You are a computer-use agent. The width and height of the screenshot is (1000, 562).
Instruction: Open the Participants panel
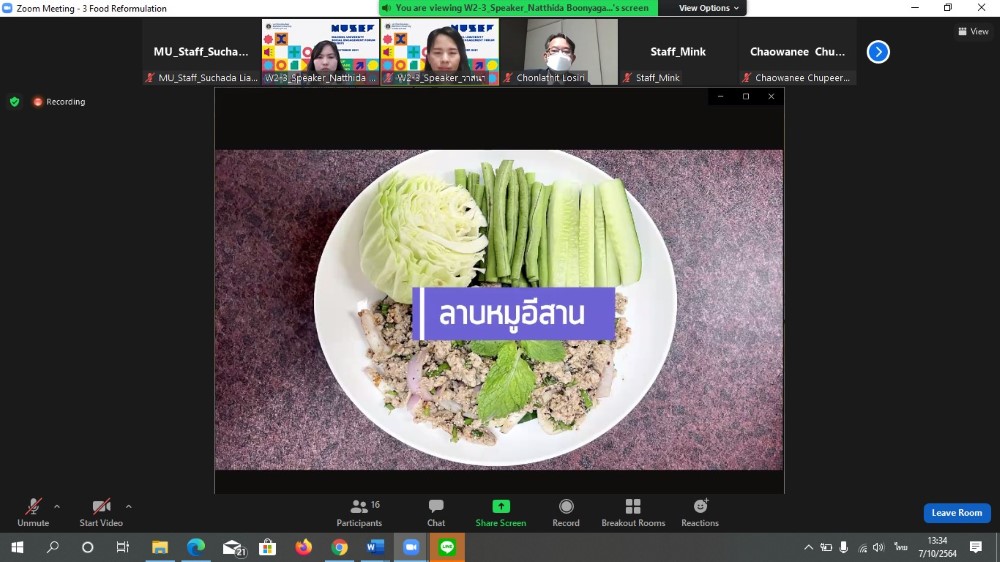(359, 512)
